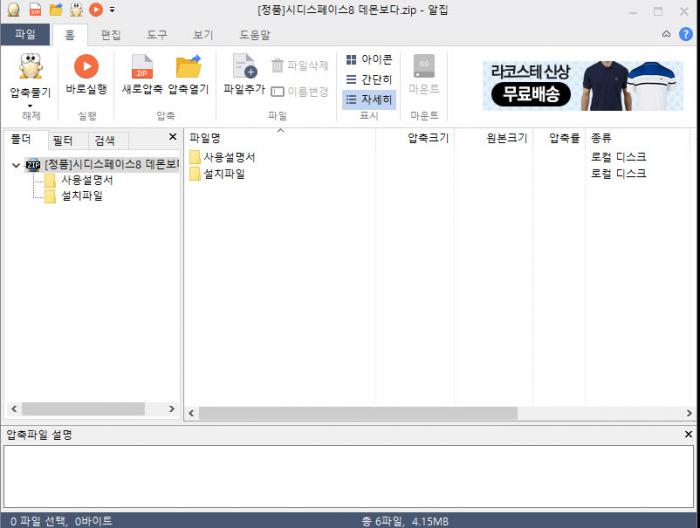Screen dimensions: 700x528
Task: Click the red ZIP icon in quick access bar
Action: point(35,10)
